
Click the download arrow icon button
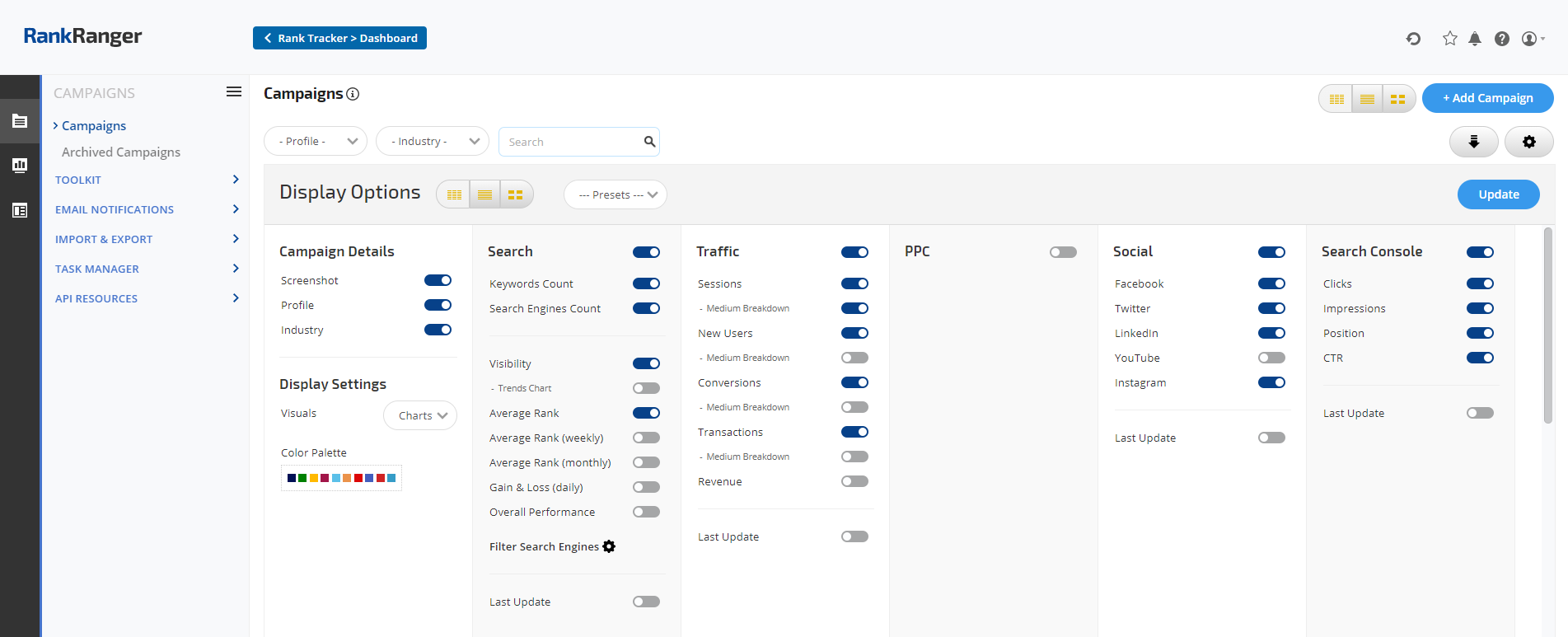1473,142
